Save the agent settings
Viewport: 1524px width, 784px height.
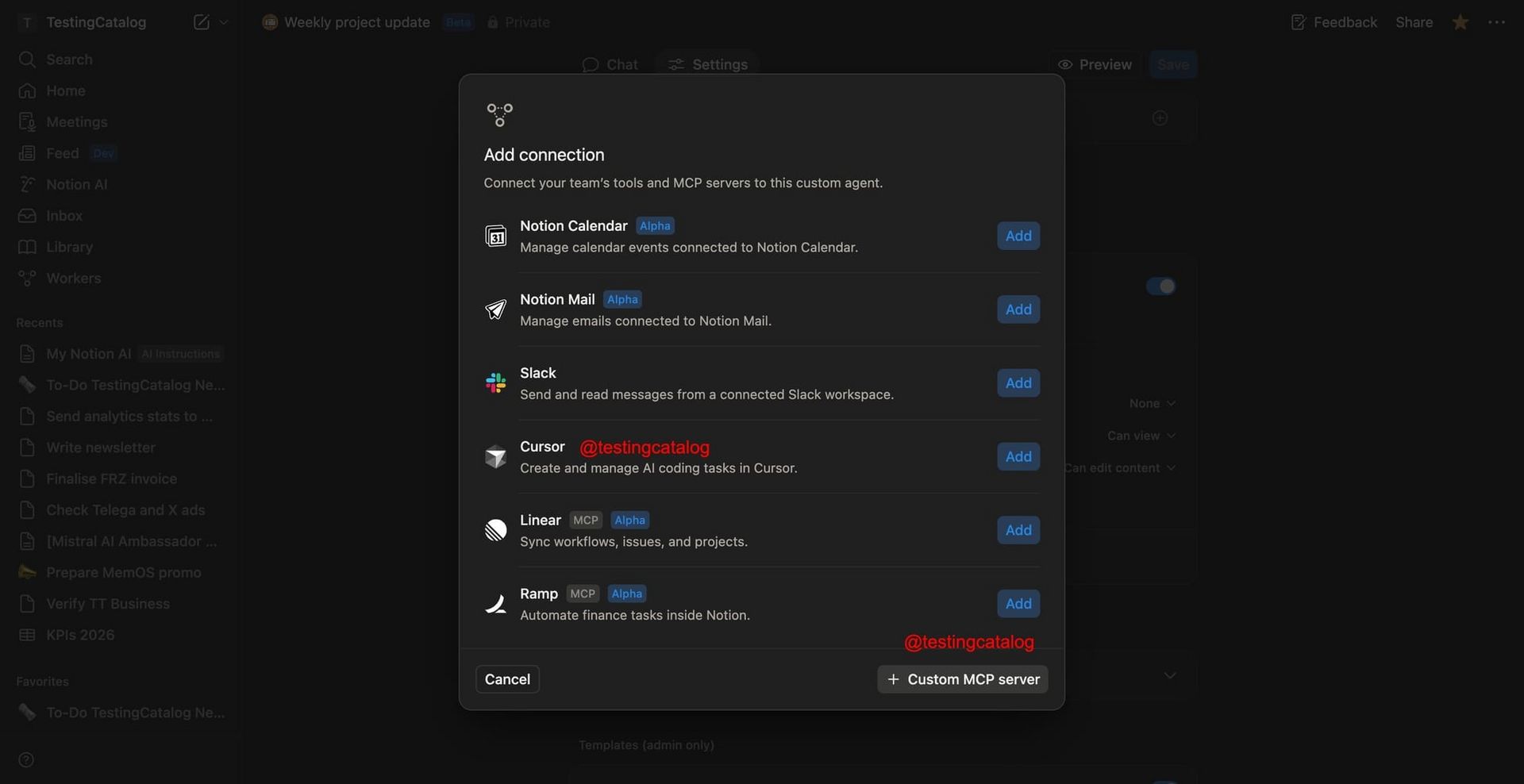pyautogui.click(x=1173, y=64)
